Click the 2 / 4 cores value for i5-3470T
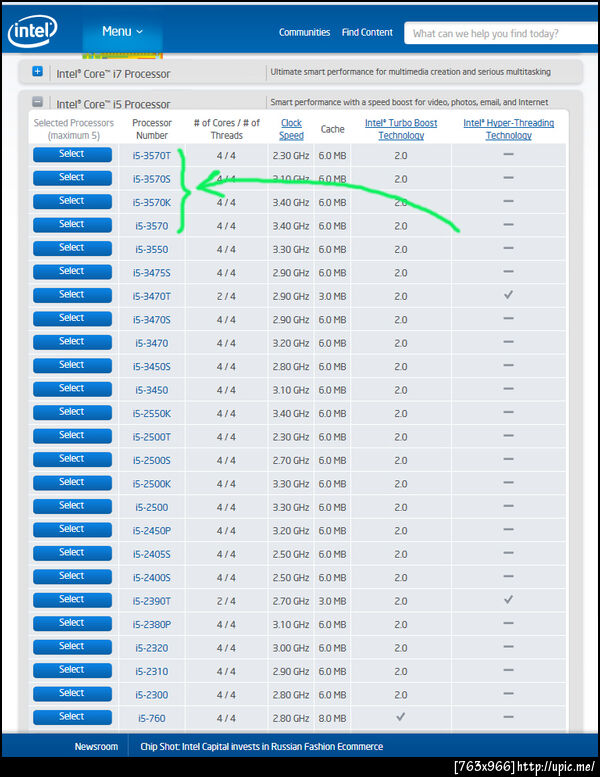The height and width of the screenshot is (777, 600). 226,296
